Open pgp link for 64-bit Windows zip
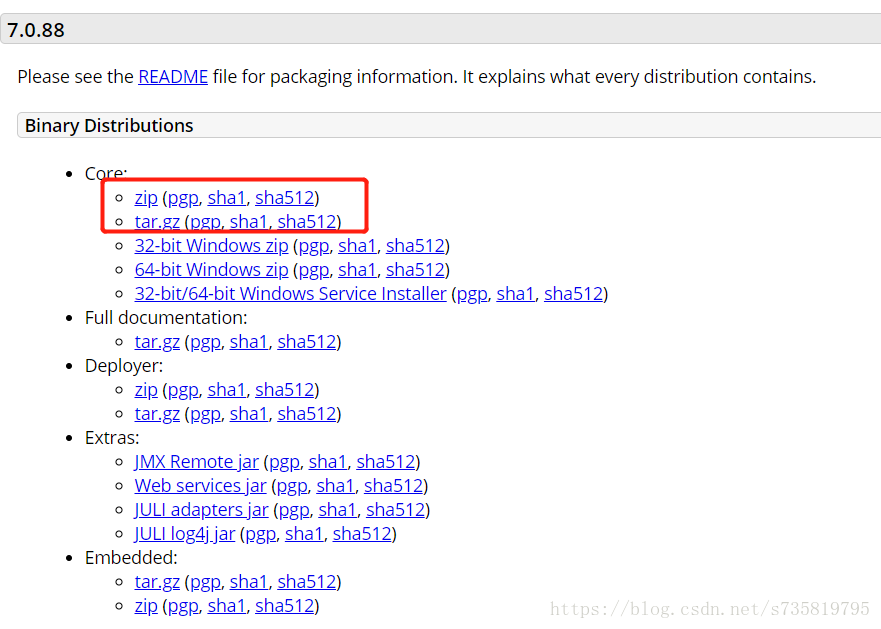 pos(314,270)
